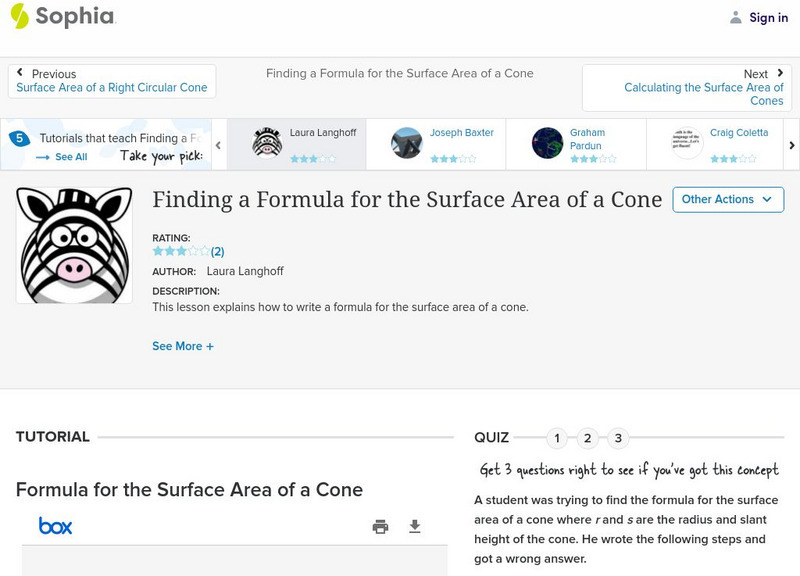Click the zebra author thumbnail image

tap(75, 245)
